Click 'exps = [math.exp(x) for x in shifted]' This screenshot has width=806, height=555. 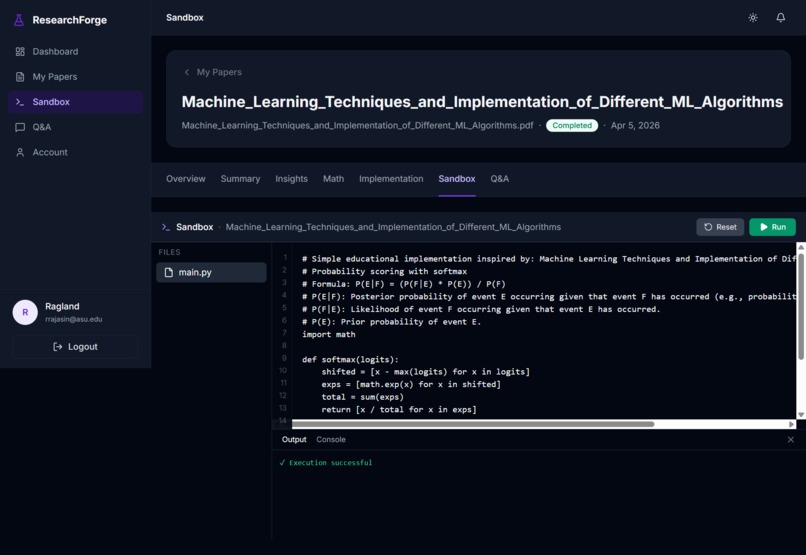411,384
